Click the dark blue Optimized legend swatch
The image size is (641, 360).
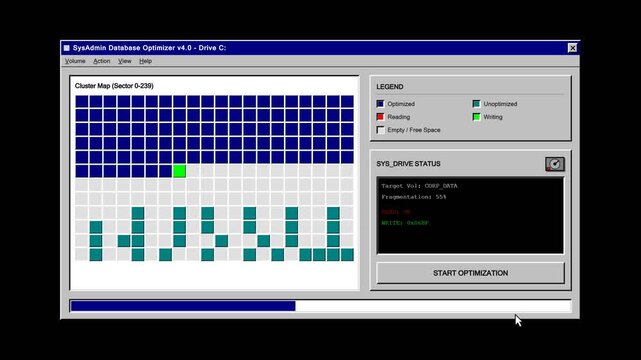coord(380,104)
